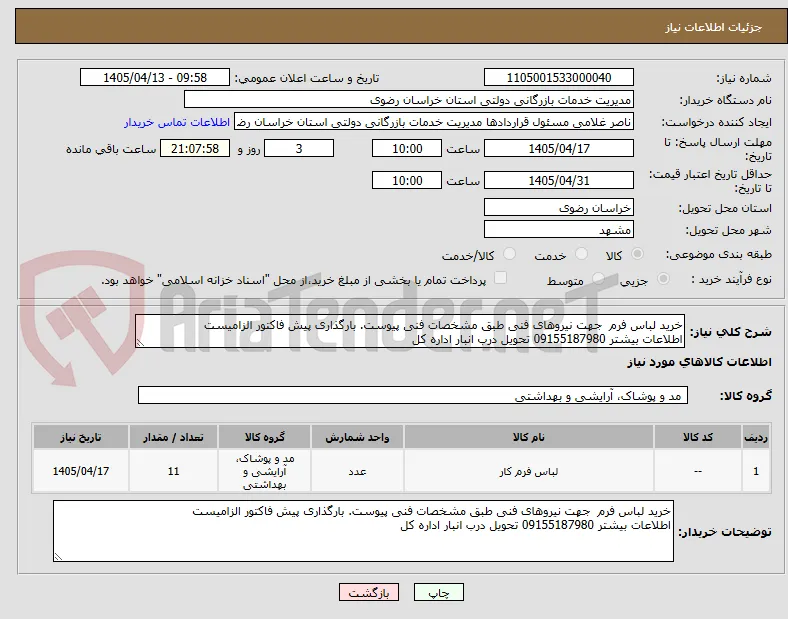The image size is (788, 619).
Task: Click the گروه کالا column header
Action: point(264,437)
